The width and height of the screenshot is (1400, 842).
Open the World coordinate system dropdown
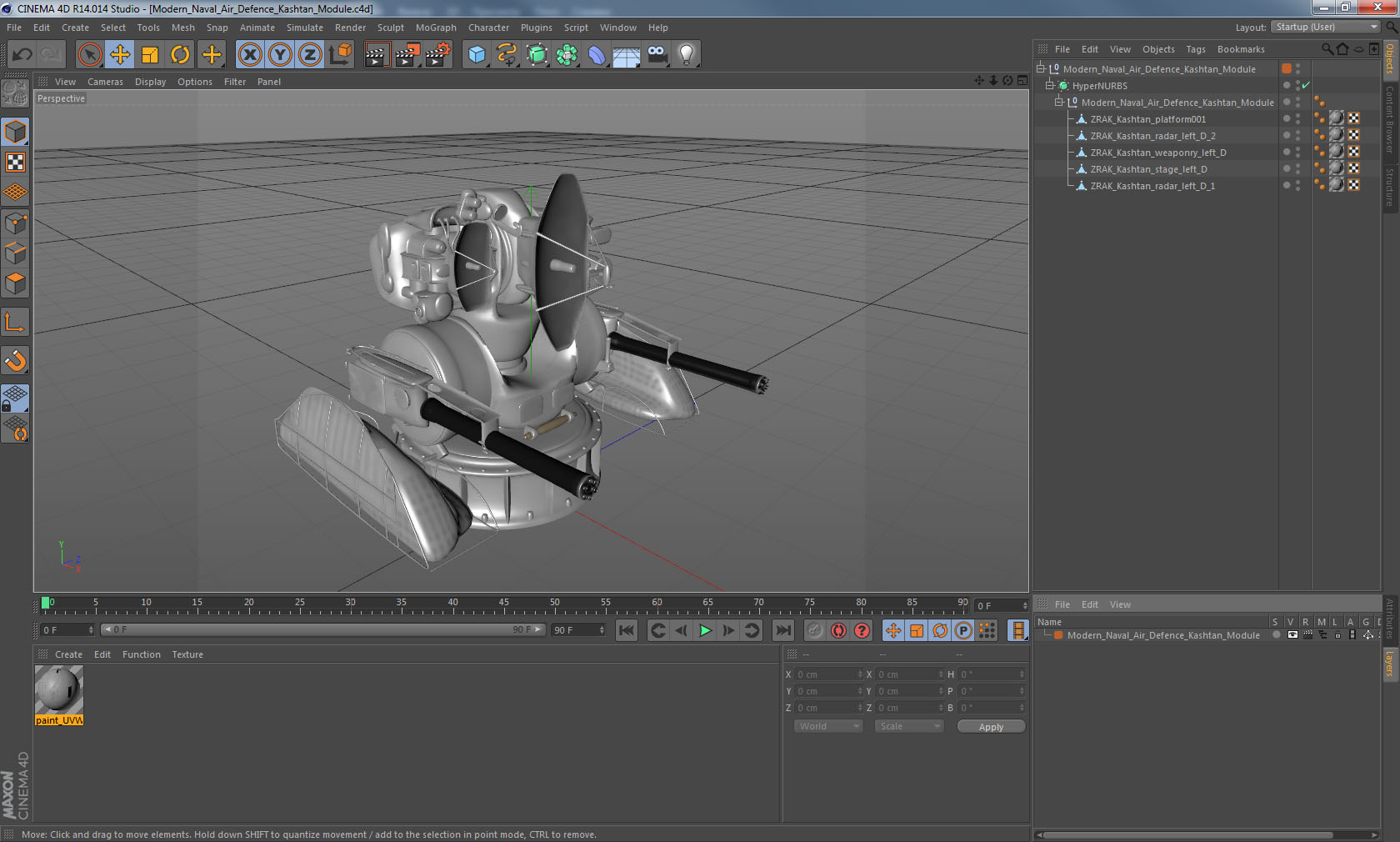(827, 726)
